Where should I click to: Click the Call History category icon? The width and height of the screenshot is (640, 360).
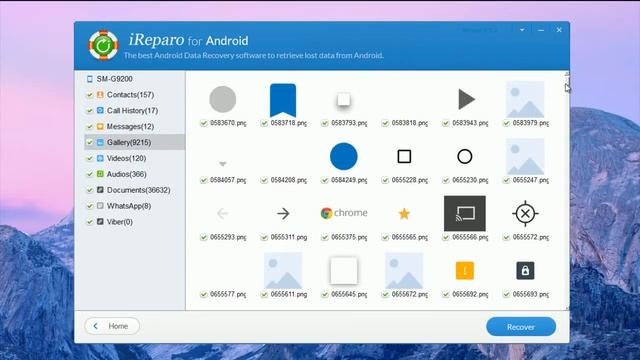click(x=100, y=111)
